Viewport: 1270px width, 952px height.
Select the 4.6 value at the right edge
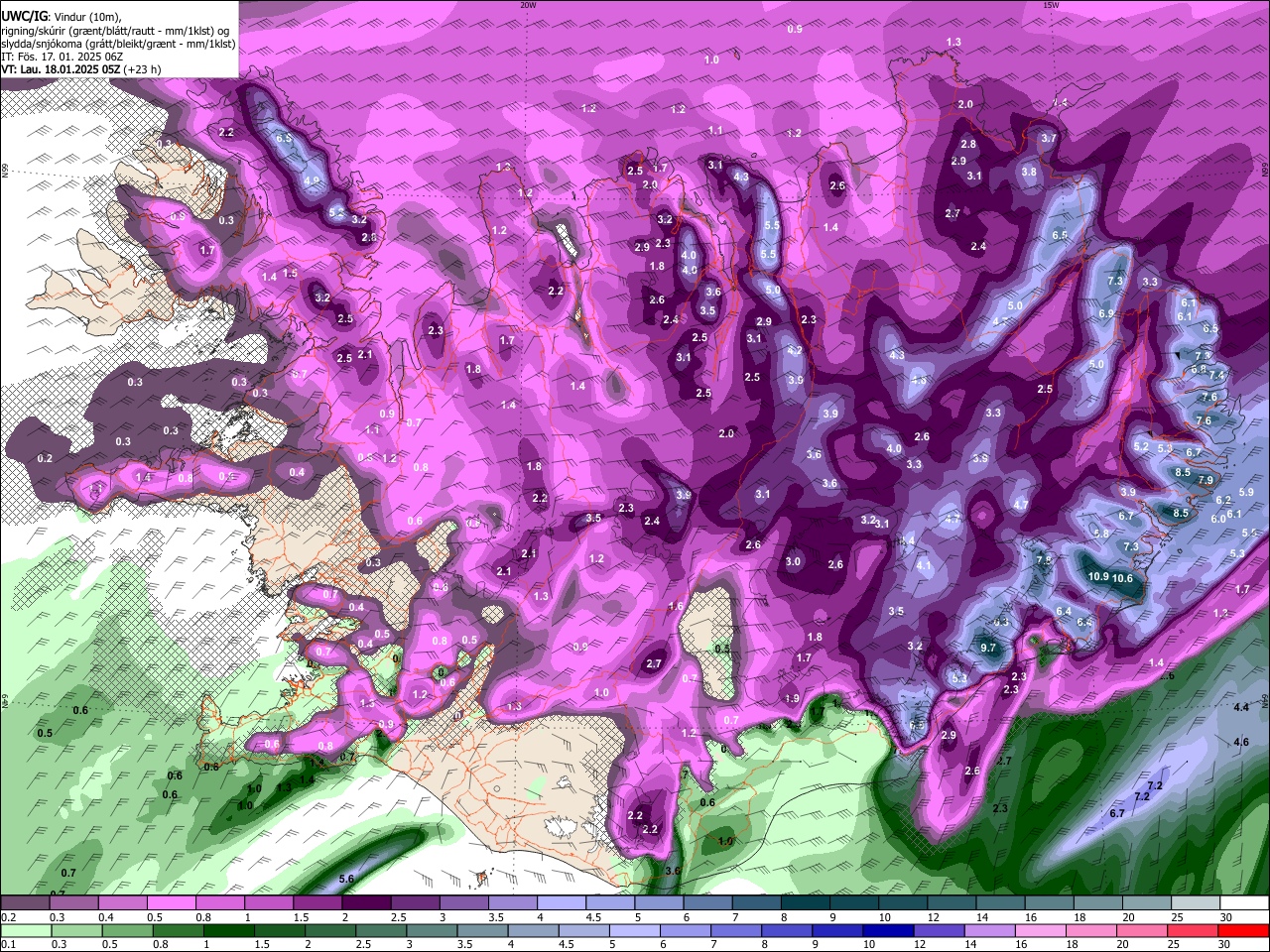(1241, 742)
